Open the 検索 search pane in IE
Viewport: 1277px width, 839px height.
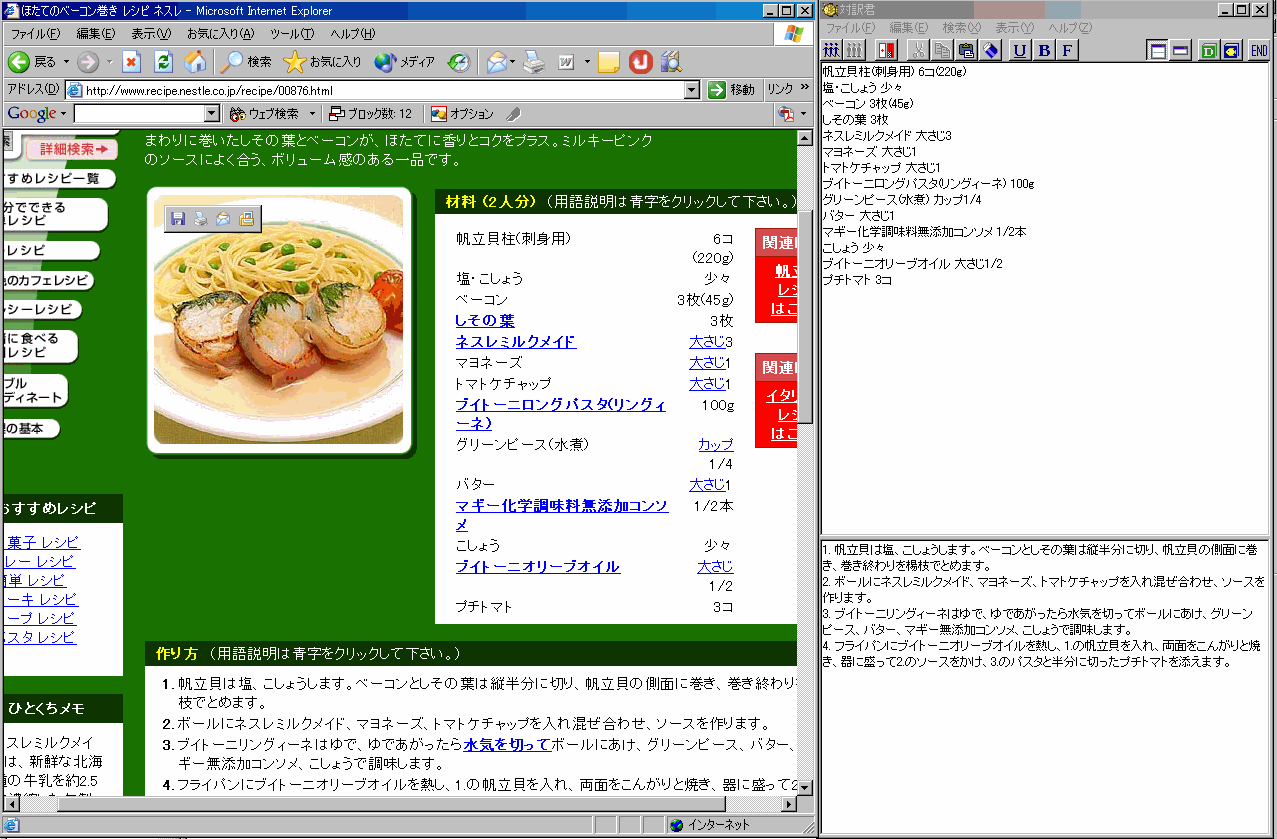[247, 62]
